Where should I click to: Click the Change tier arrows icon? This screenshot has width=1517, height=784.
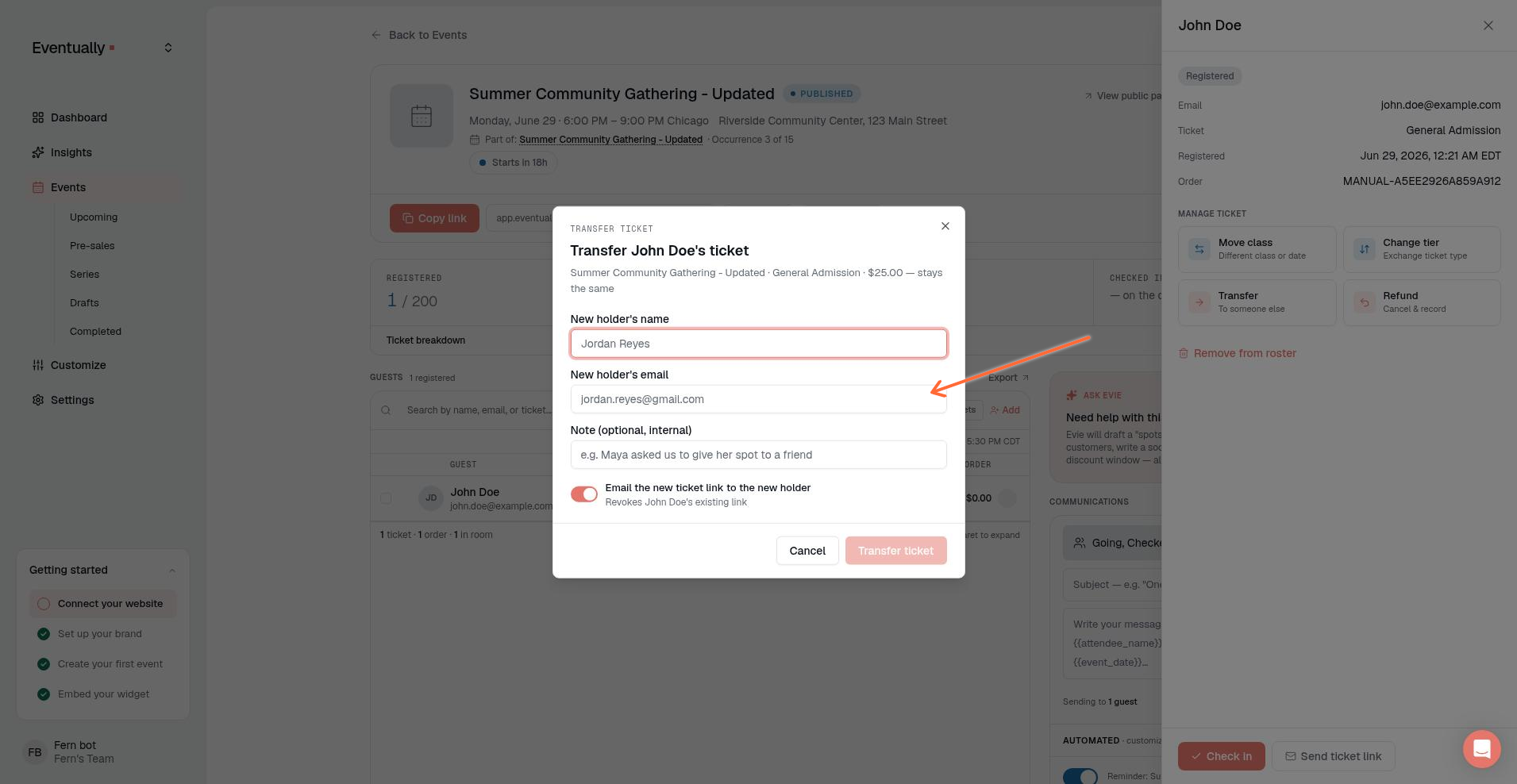[x=1364, y=249]
